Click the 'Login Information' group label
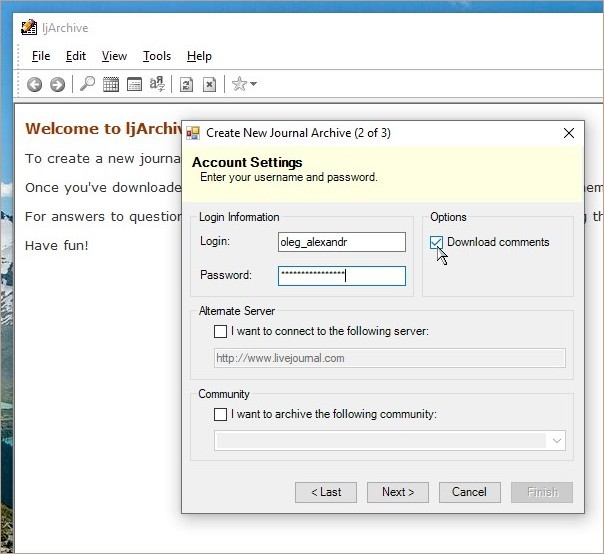Viewport: 604px width, 554px height. point(239,217)
